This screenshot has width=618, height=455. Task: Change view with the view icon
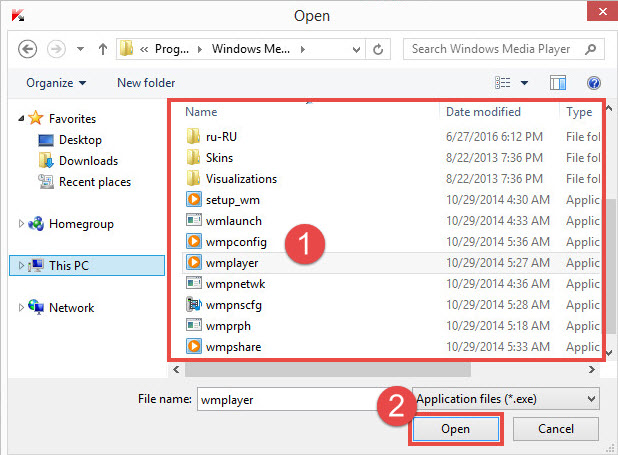(503, 83)
